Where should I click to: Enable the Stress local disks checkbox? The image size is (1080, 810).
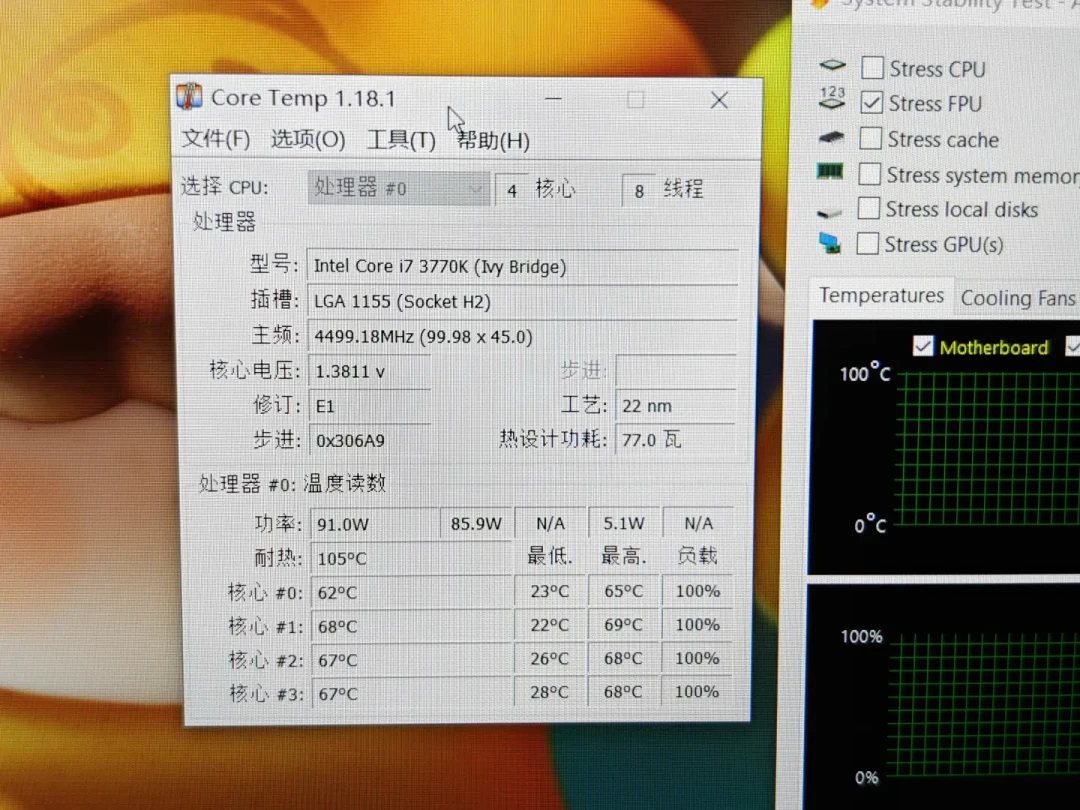869,208
